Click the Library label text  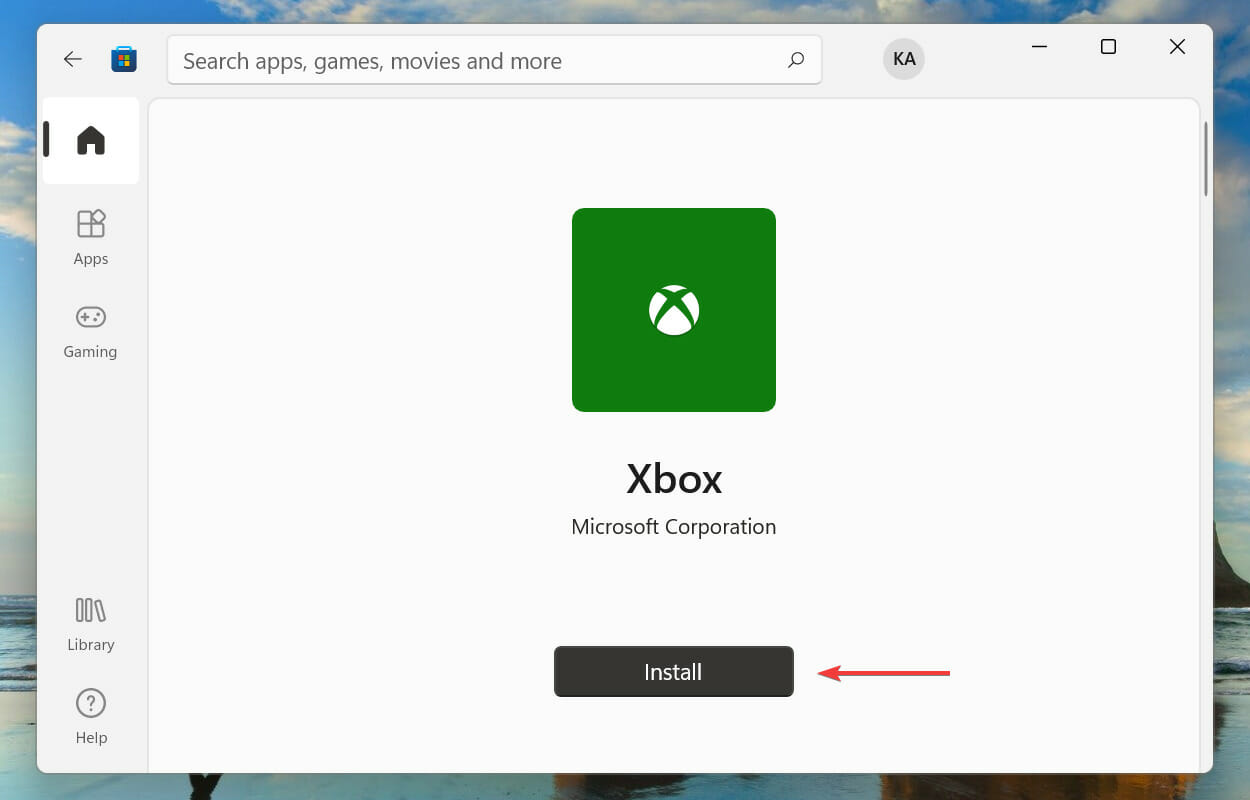point(90,644)
